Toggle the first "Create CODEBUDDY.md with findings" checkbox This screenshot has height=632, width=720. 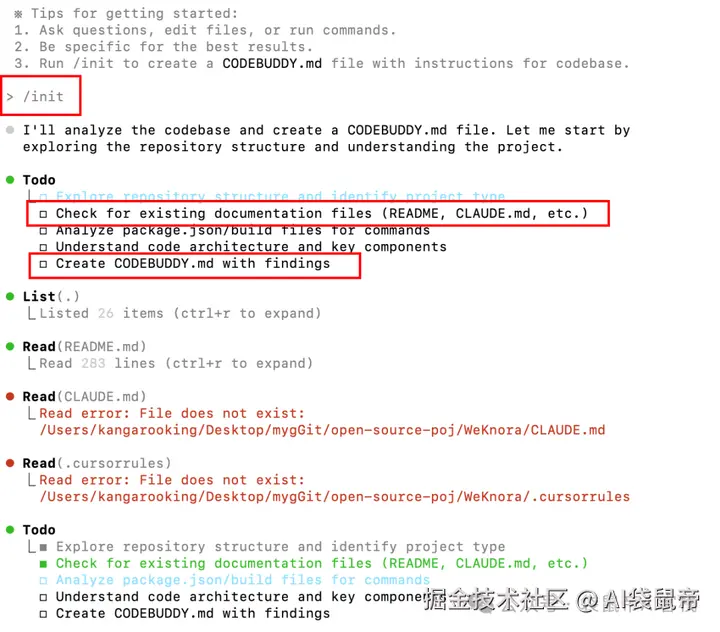pyautogui.click(x=43, y=264)
